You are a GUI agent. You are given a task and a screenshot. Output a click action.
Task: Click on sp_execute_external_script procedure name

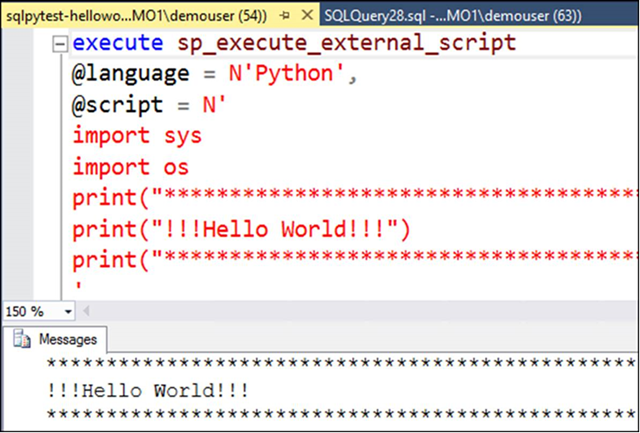(x=346, y=44)
